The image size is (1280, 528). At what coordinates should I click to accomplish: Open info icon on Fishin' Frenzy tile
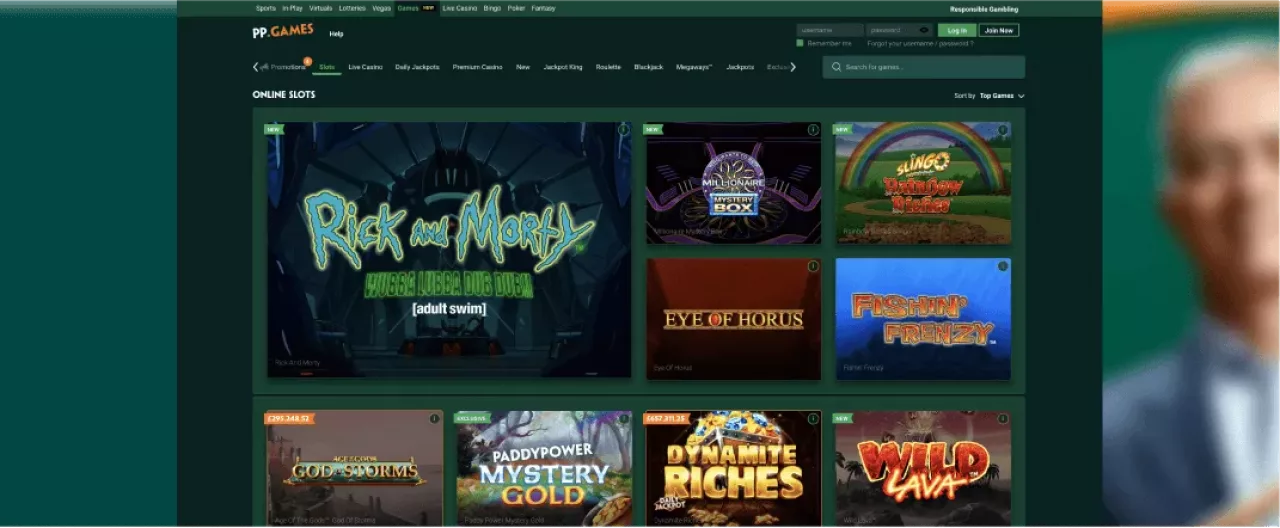(1002, 266)
